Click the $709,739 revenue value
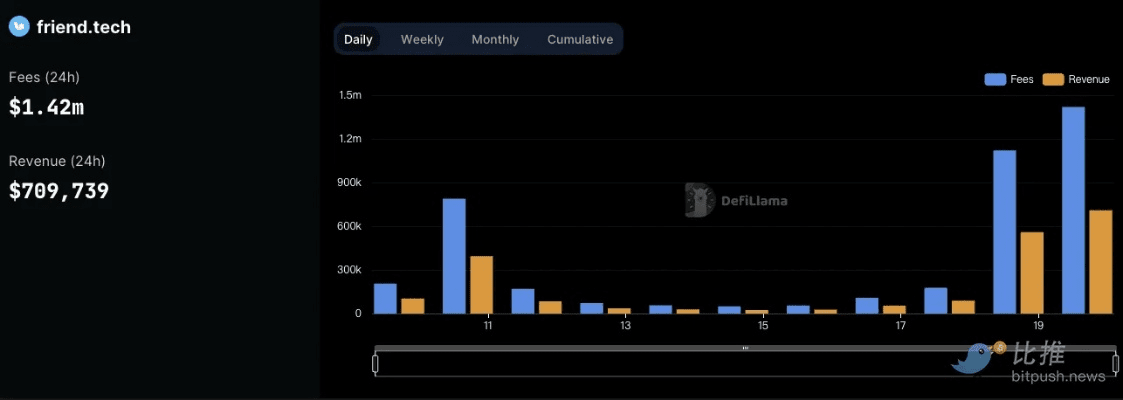Image resolution: width=1123 pixels, height=400 pixels. coord(59,191)
